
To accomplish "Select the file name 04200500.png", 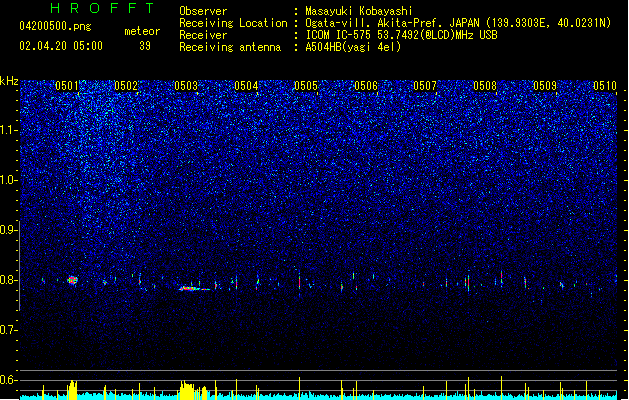I will click(x=55, y=26).
